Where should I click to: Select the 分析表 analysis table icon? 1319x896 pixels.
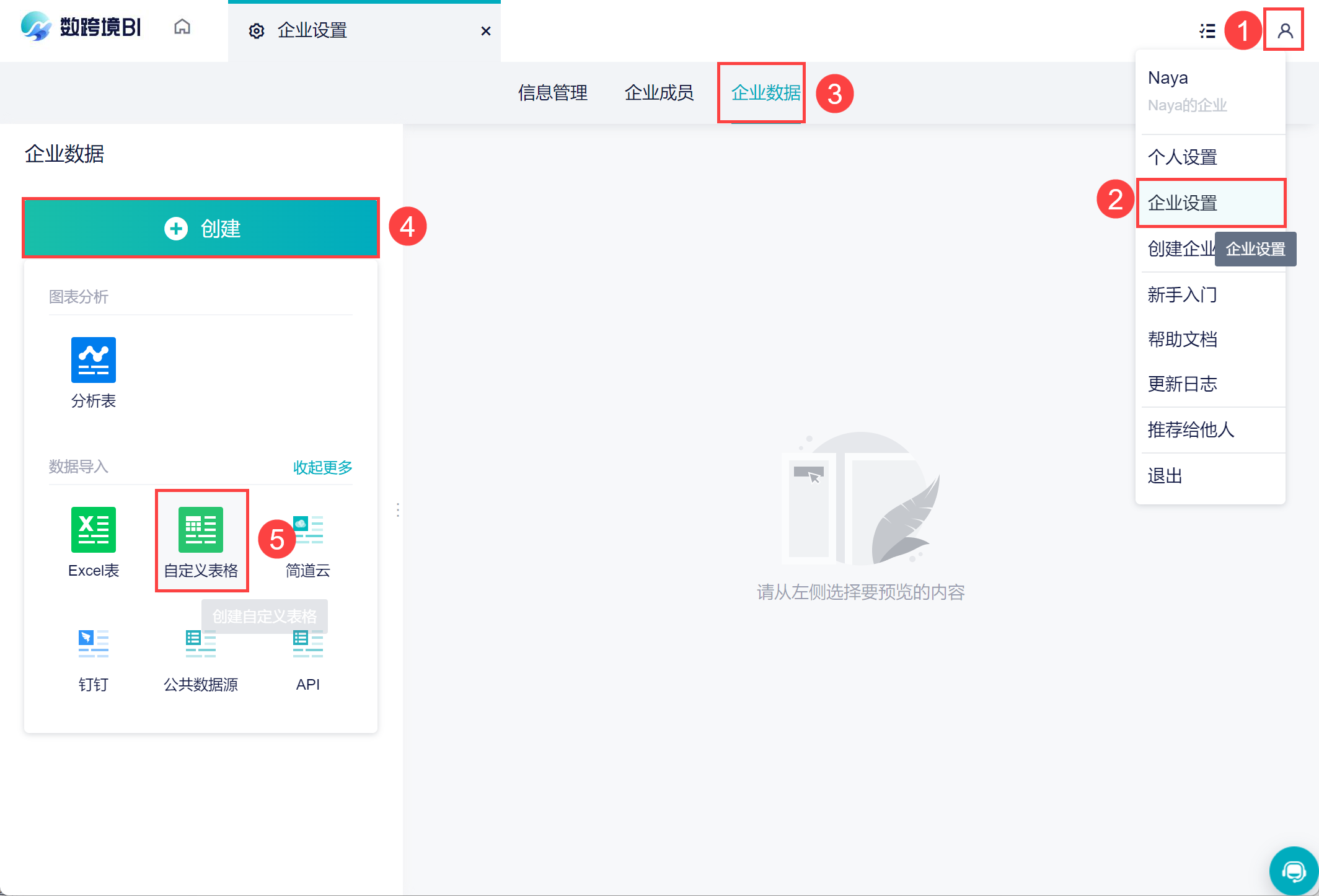(x=94, y=360)
